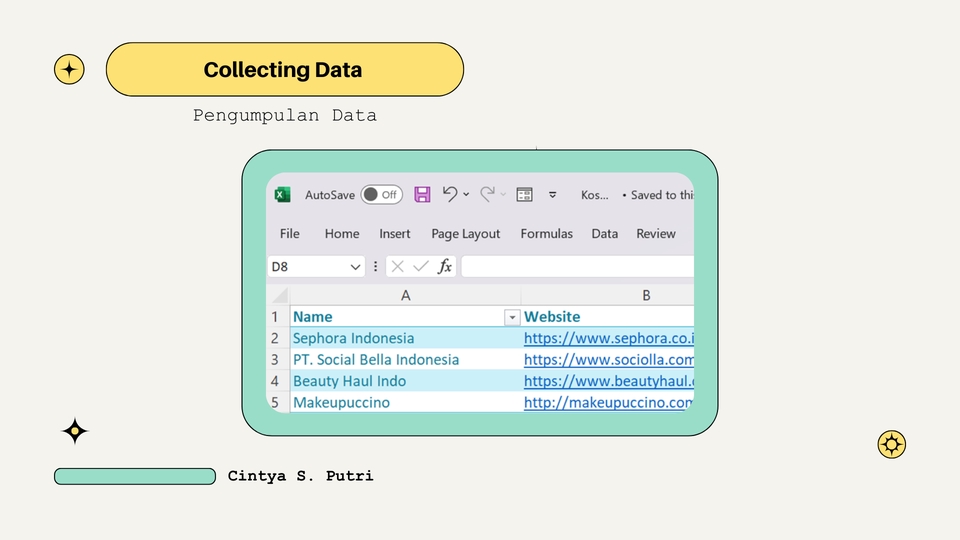Click the formula bar Cancel X icon
The image size is (960, 540).
[x=397, y=266]
